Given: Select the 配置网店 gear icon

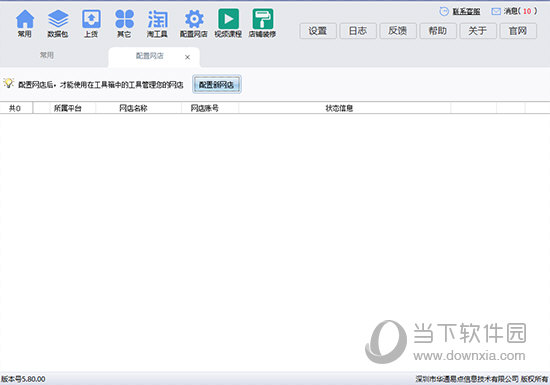Looking at the screenshot, I should [x=194, y=23].
